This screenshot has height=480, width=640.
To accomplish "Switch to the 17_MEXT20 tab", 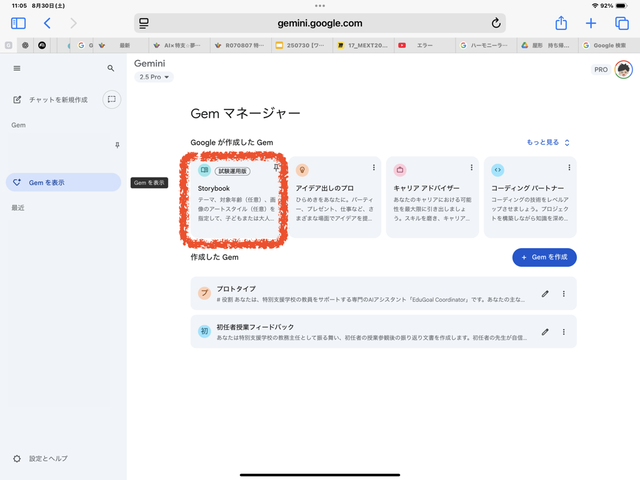I will [x=363, y=45].
